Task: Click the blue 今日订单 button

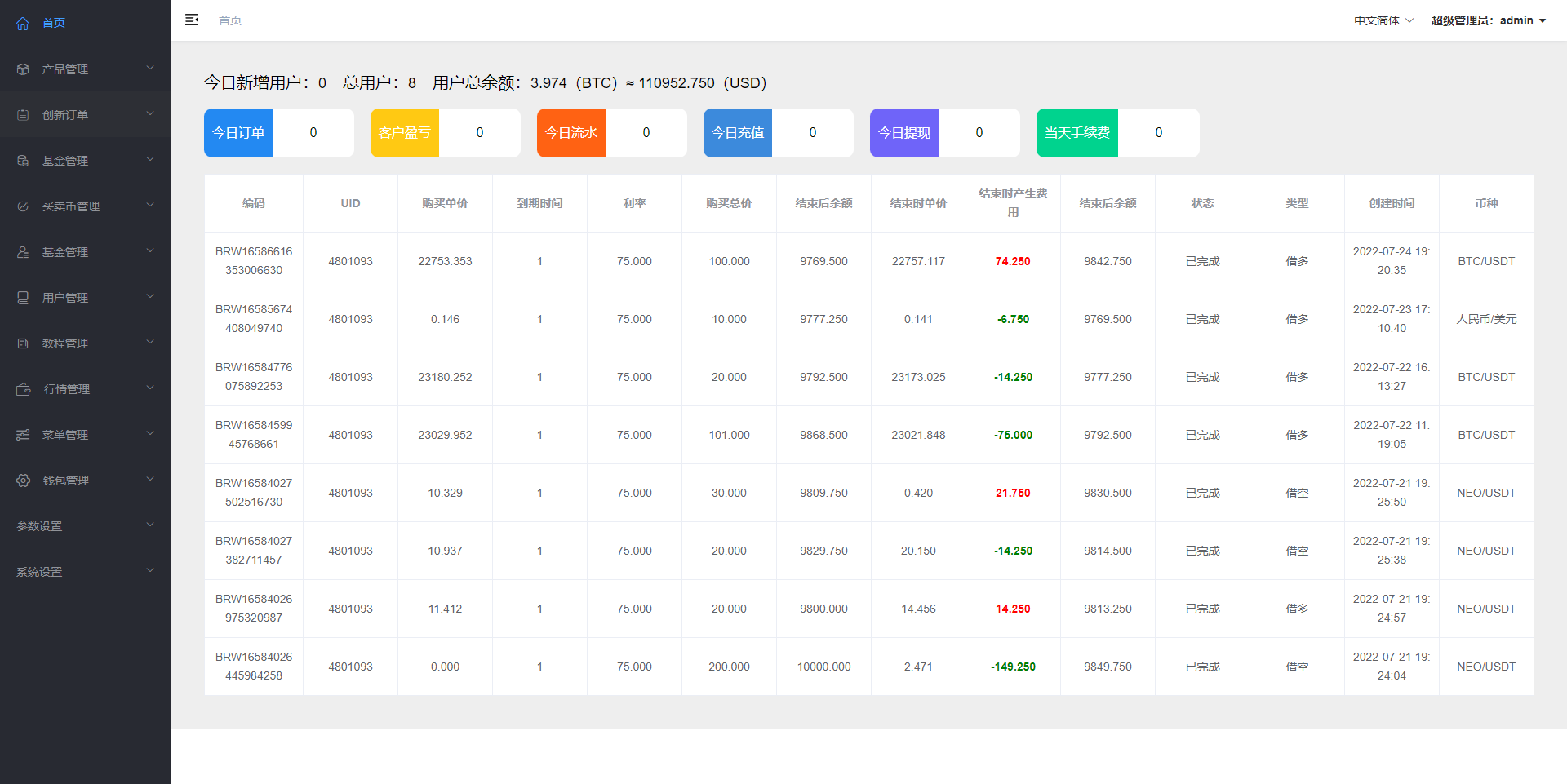Action: pos(237,132)
